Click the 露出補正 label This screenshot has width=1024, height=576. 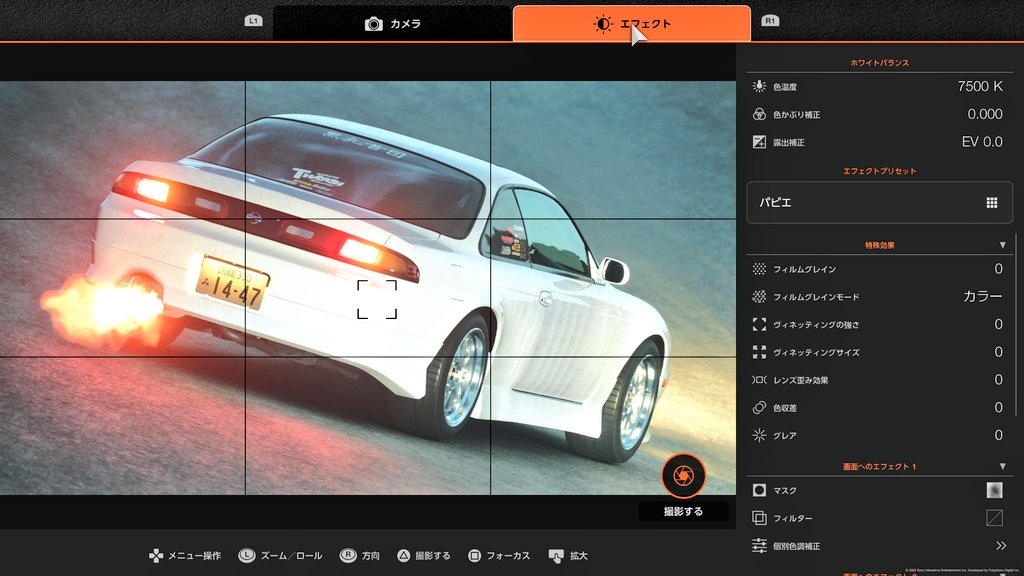[x=788, y=142]
